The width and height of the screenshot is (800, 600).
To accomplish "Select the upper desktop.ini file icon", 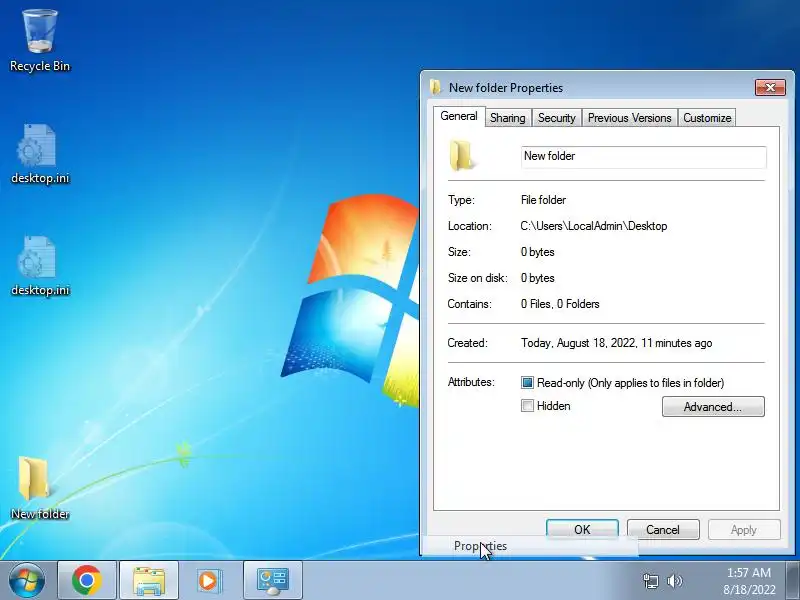I will 40,154.
